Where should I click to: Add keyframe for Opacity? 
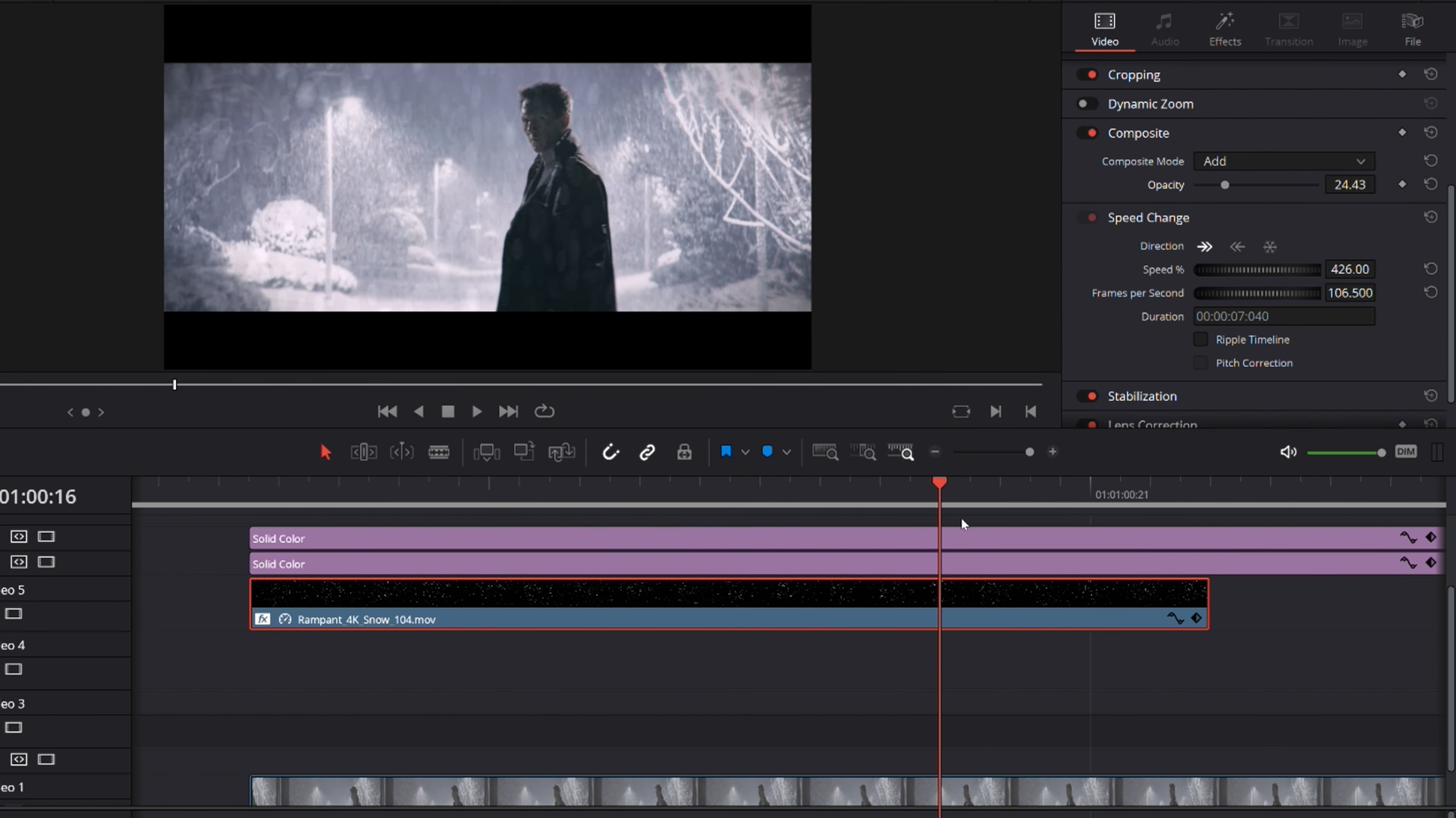click(1402, 184)
